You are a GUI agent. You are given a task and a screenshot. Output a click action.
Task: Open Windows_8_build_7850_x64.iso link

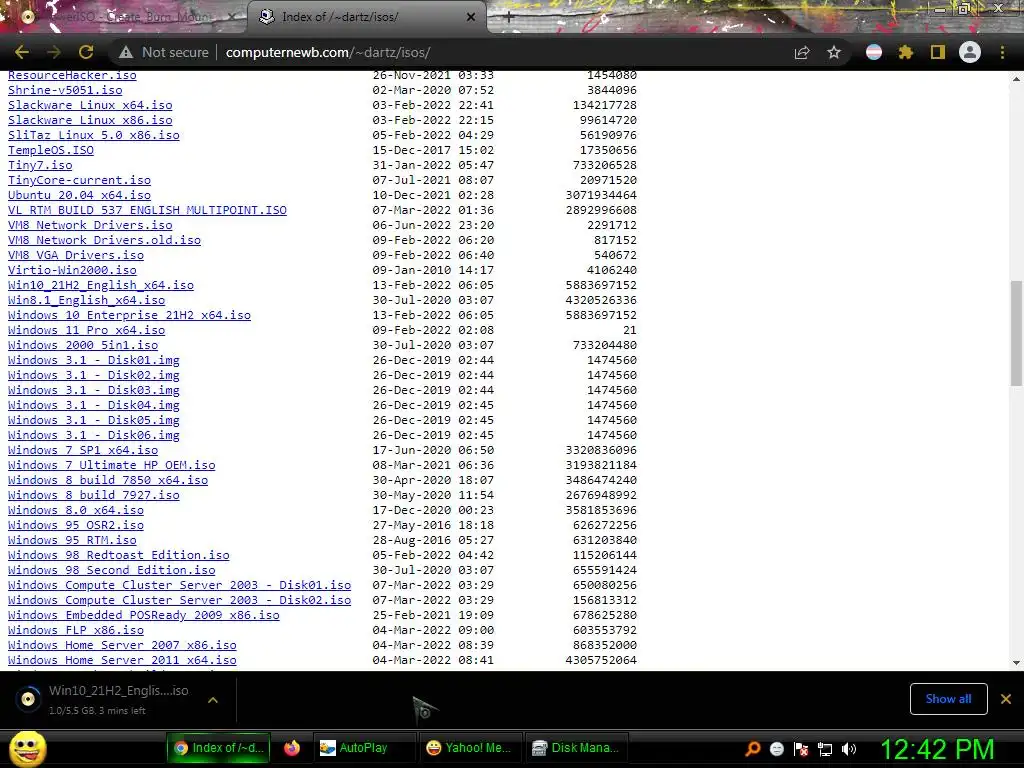pyautogui.click(x=108, y=481)
